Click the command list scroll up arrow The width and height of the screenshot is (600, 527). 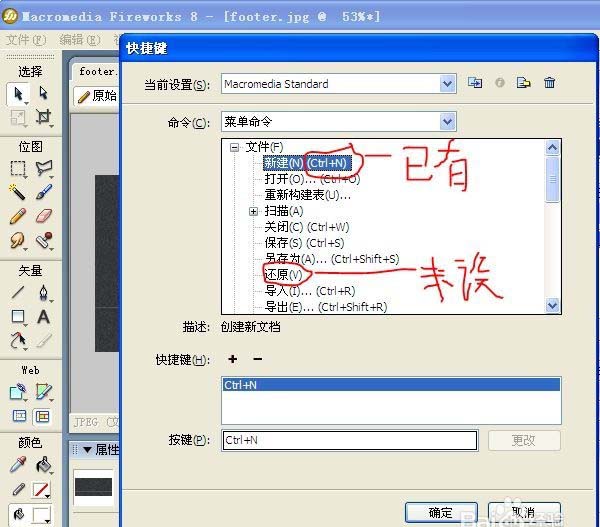552,148
